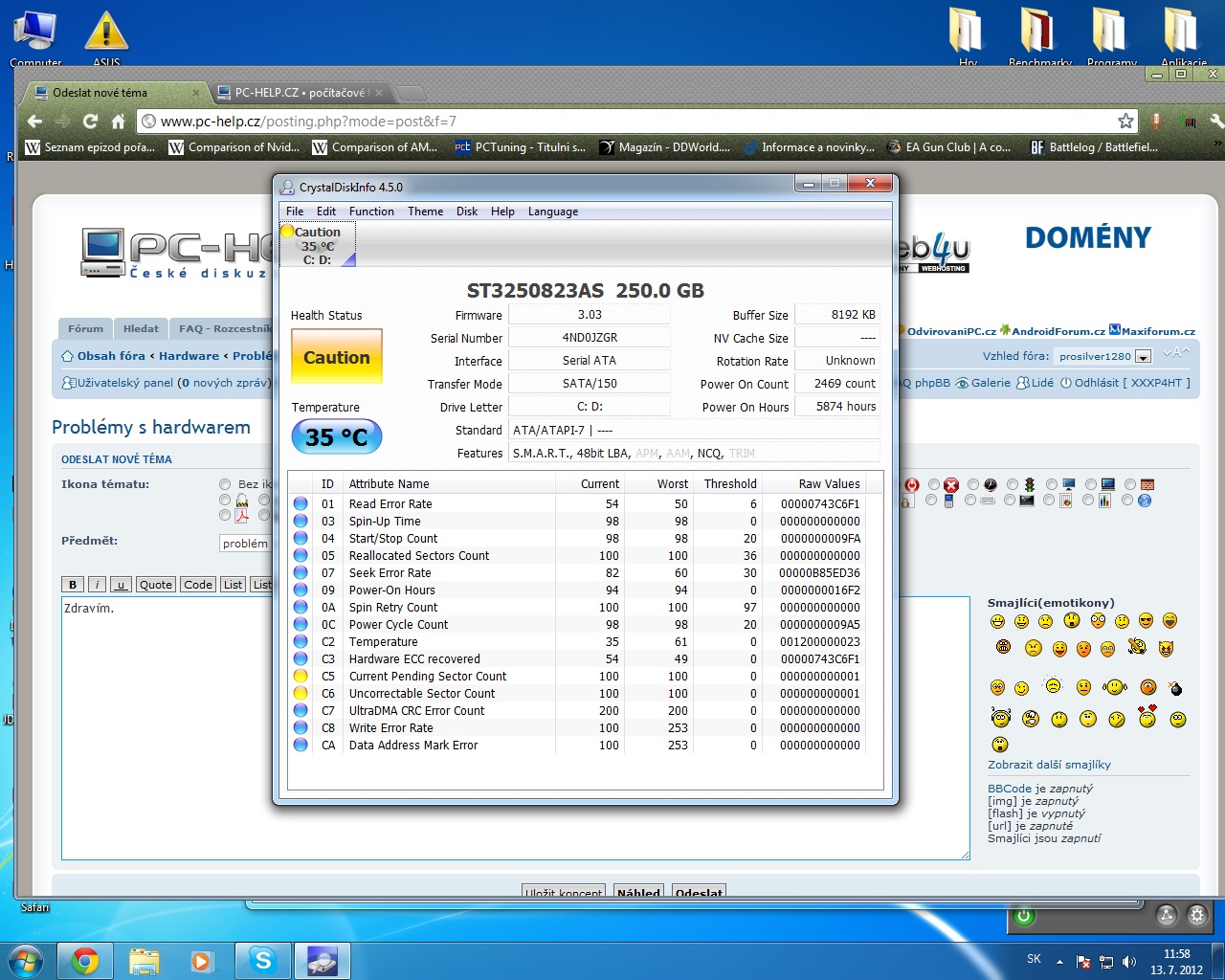Go to the browser home page icon
The width and height of the screenshot is (1225, 980).
tap(119, 122)
